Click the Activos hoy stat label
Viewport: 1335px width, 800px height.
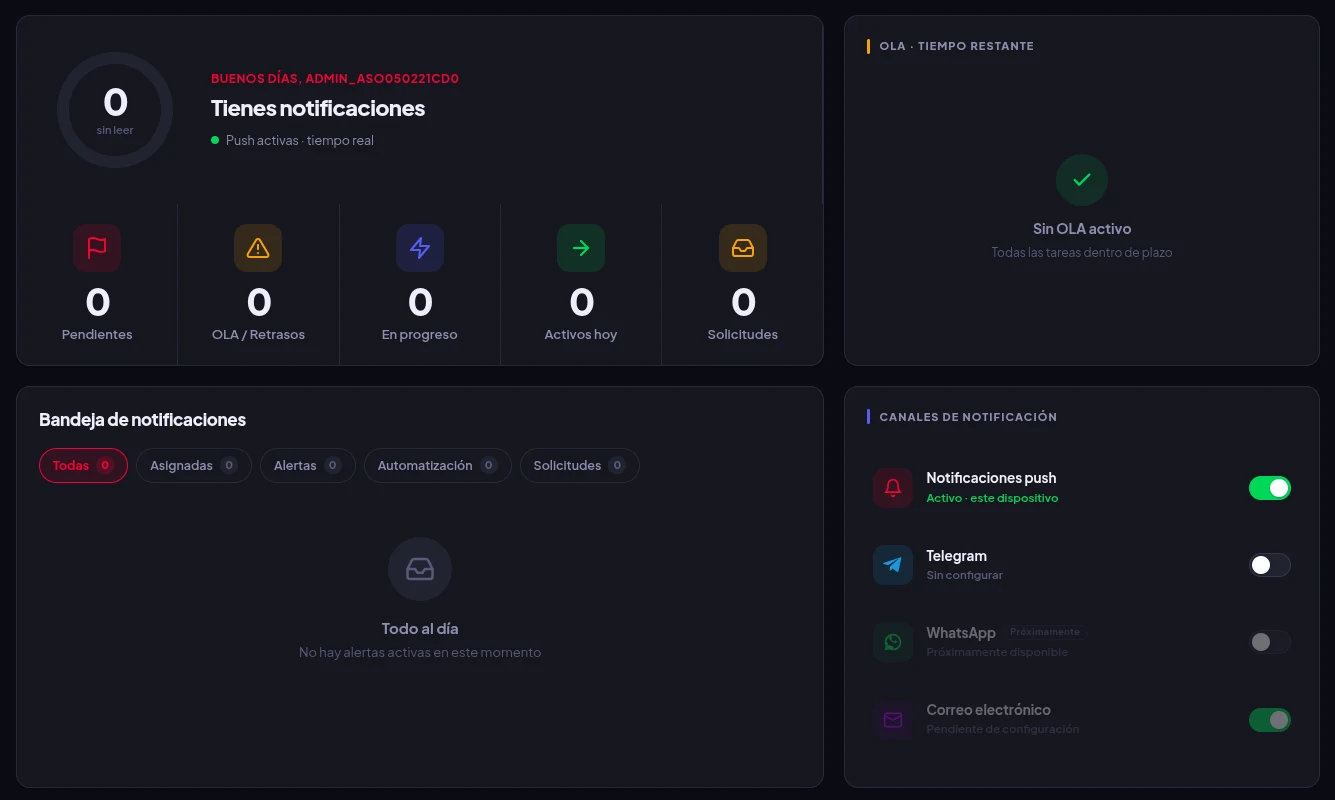tap(581, 335)
